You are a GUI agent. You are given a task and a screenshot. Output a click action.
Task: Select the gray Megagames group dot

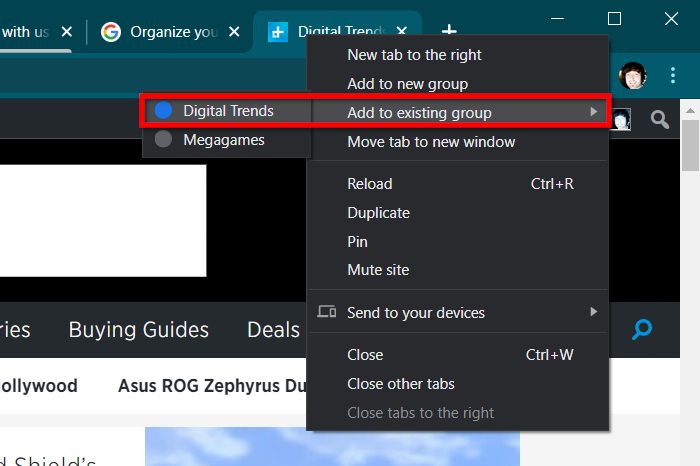(x=163, y=139)
